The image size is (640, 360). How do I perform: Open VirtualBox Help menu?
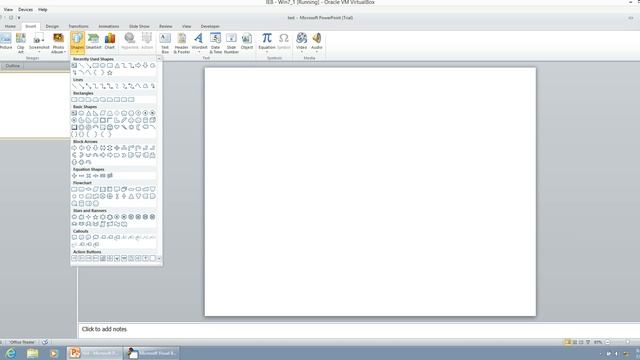tap(42, 9)
